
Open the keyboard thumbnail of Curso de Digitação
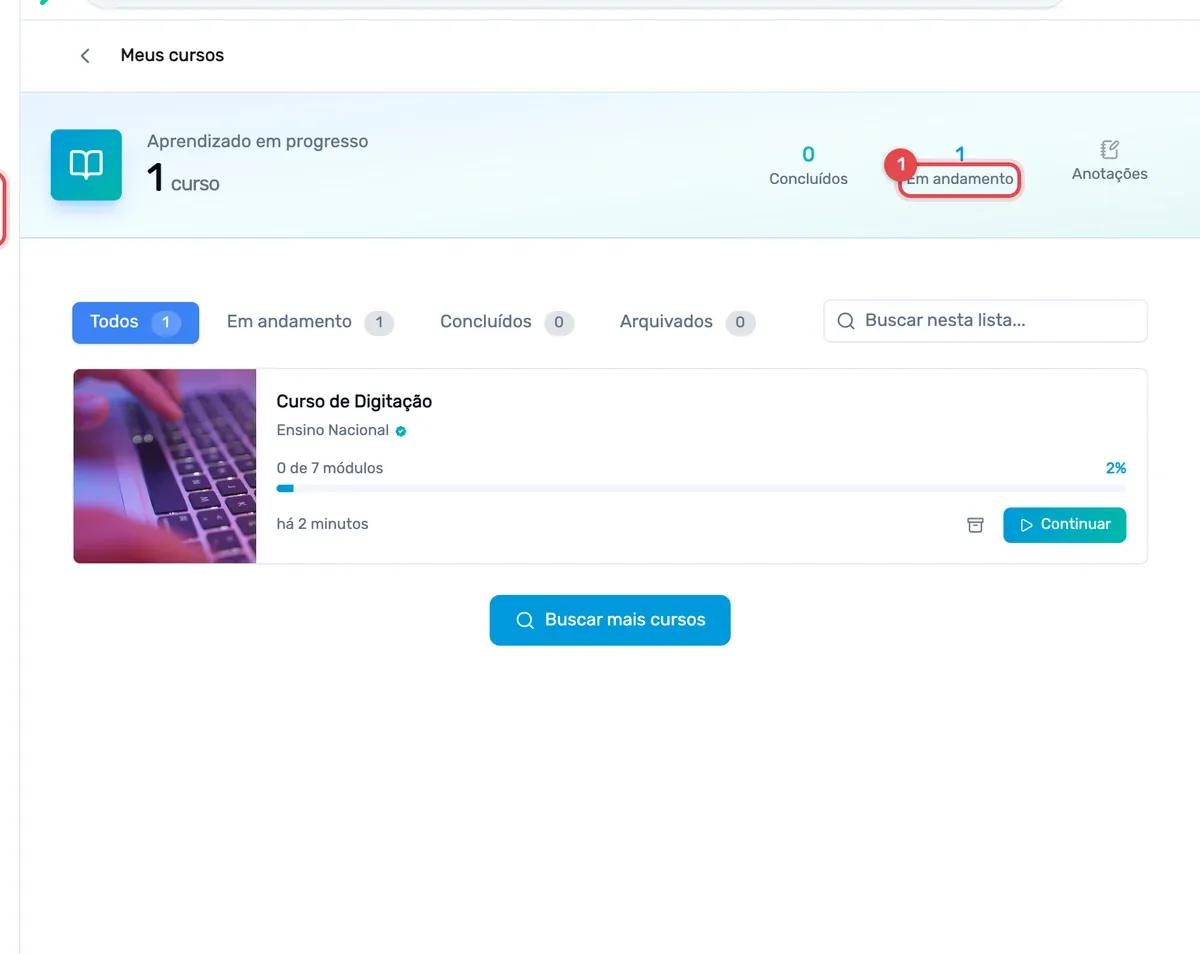(165, 466)
